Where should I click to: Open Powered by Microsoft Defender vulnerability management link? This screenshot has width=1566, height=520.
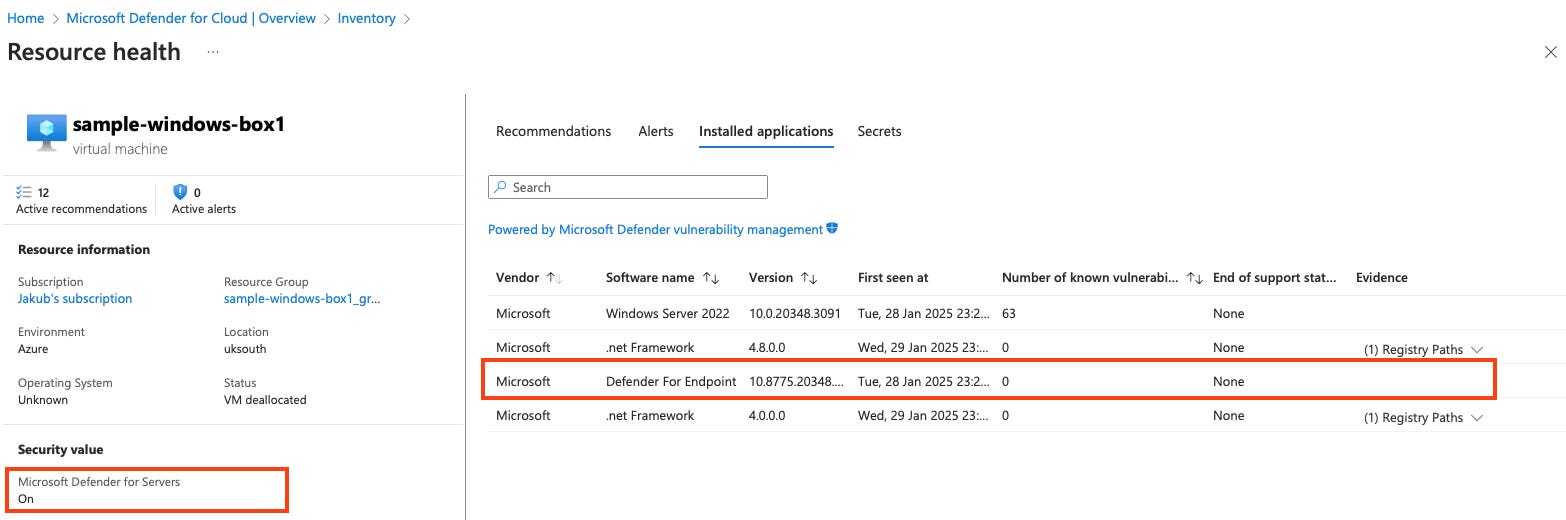[655, 229]
